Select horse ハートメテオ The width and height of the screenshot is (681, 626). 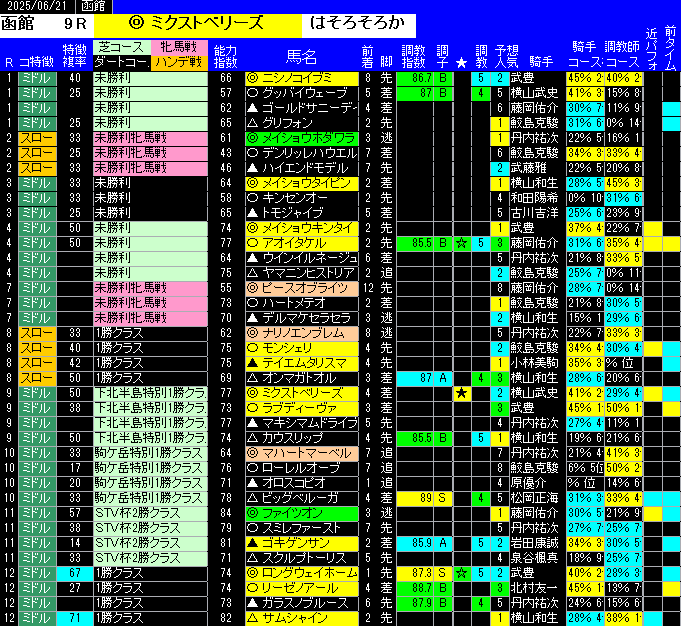click(302, 303)
